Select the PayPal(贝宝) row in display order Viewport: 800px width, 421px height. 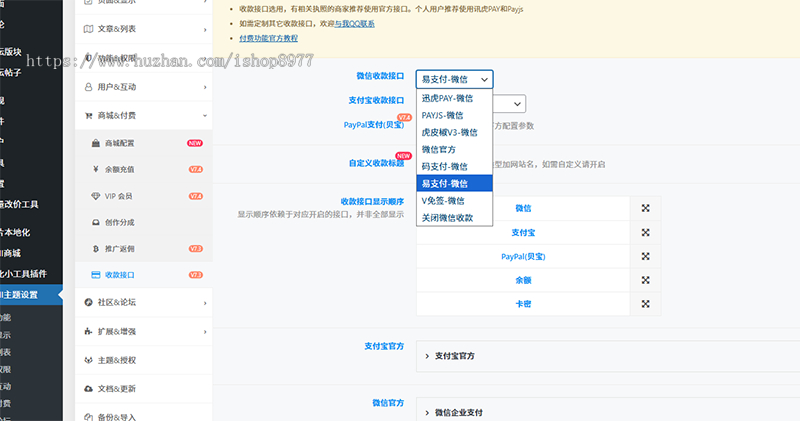[x=523, y=256]
